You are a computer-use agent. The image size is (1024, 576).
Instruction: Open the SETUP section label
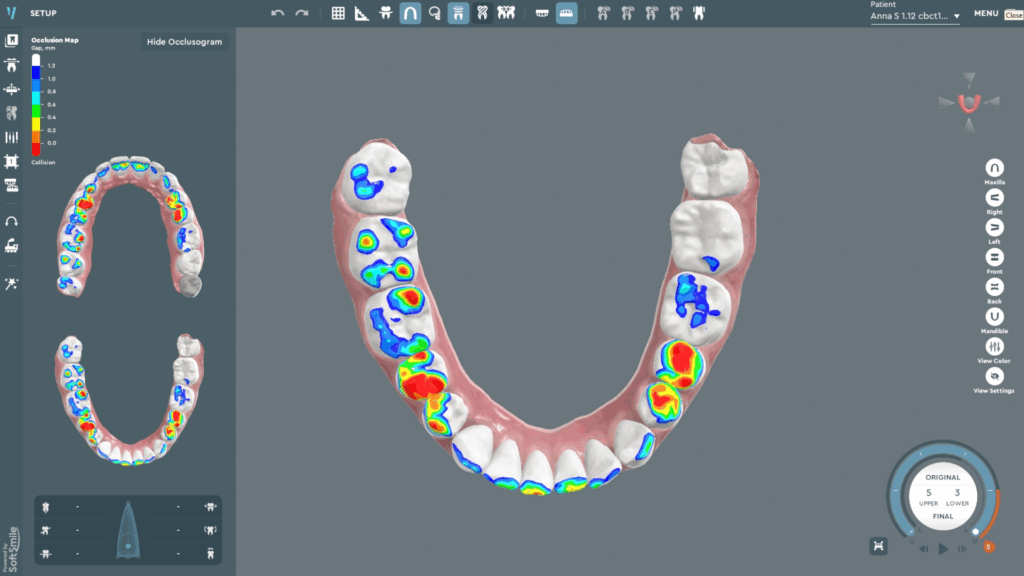(43, 14)
